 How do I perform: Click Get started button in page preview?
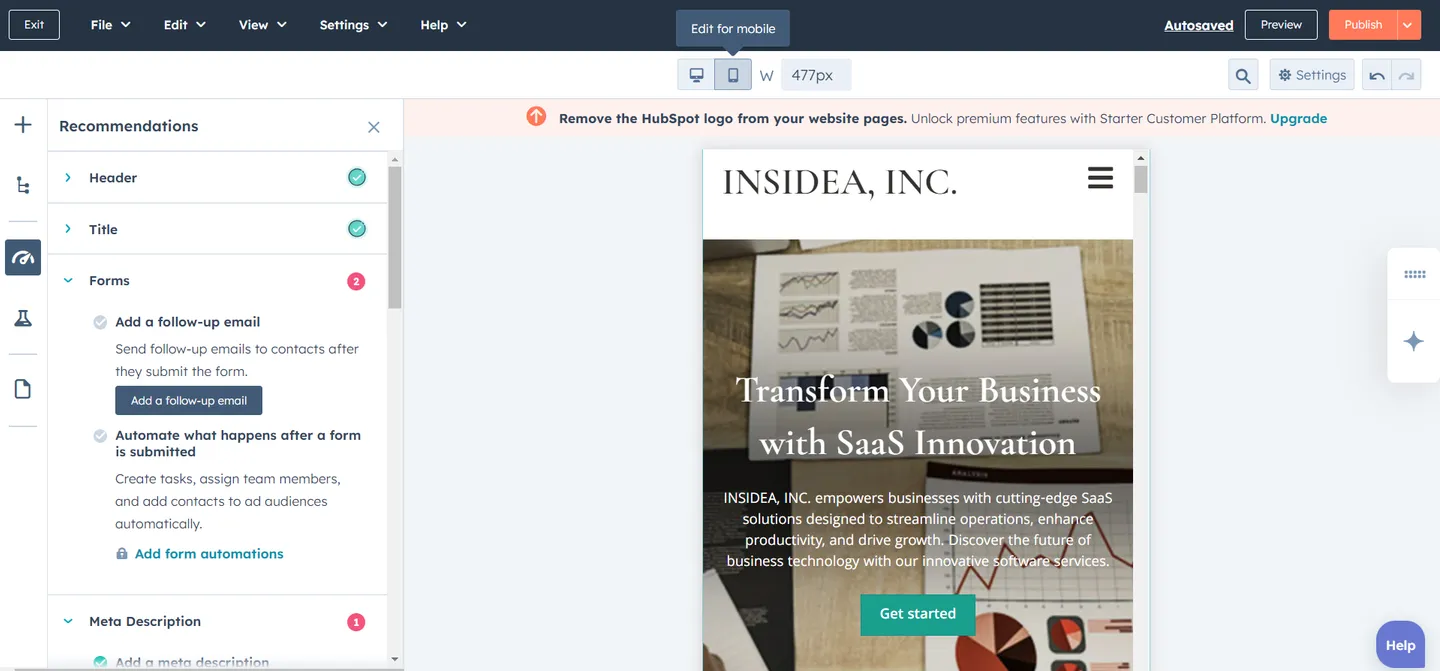coord(917,614)
